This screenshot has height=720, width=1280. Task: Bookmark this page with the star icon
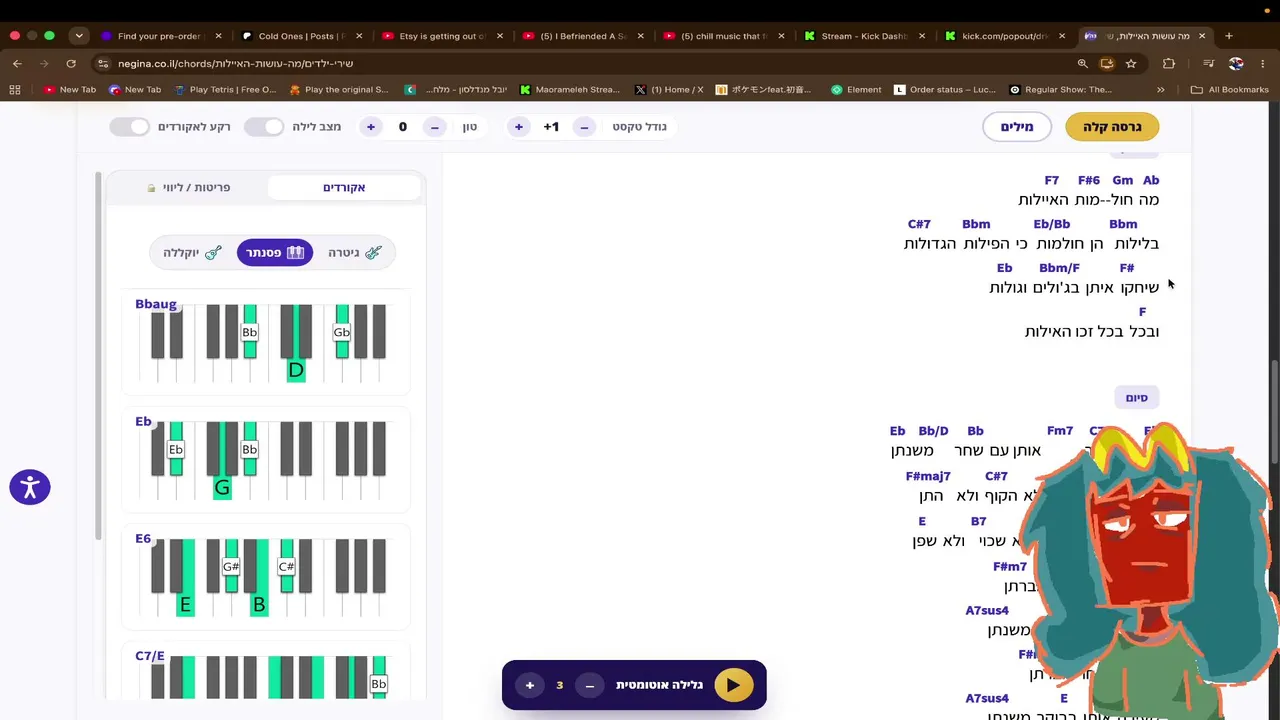pyautogui.click(x=1131, y=63)
